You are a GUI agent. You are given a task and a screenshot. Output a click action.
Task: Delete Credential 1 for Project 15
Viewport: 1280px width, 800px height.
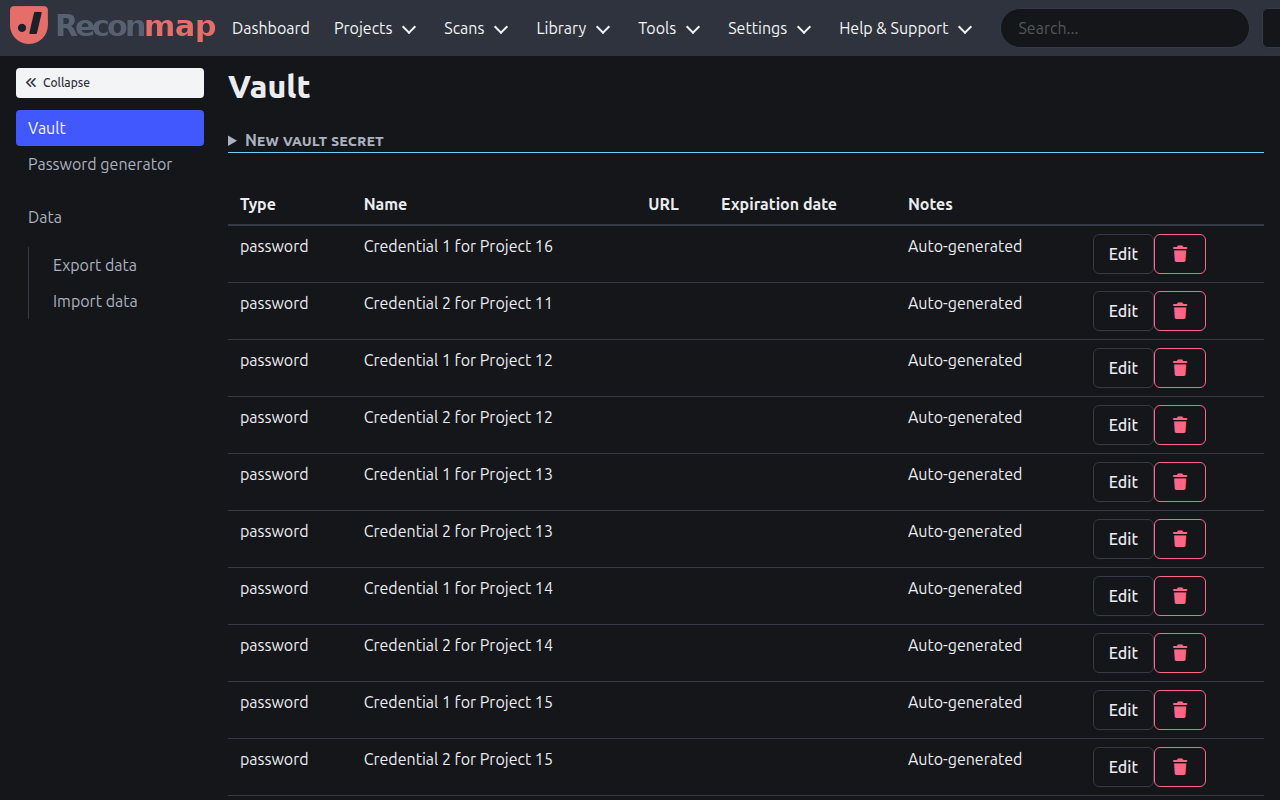pyautogui.click(x=1179, y=709)
